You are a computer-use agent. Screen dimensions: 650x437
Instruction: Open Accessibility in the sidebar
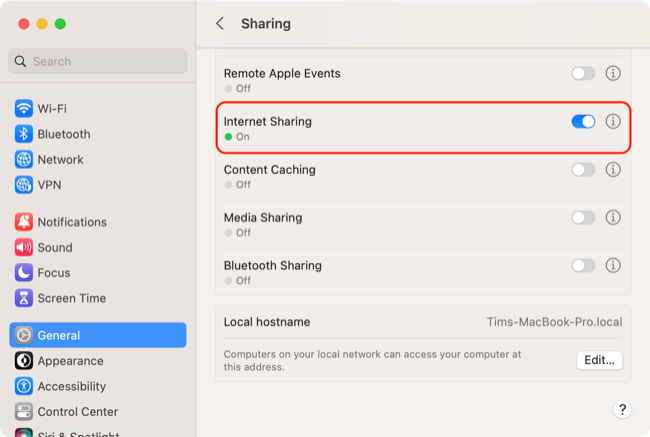(71, 386)
